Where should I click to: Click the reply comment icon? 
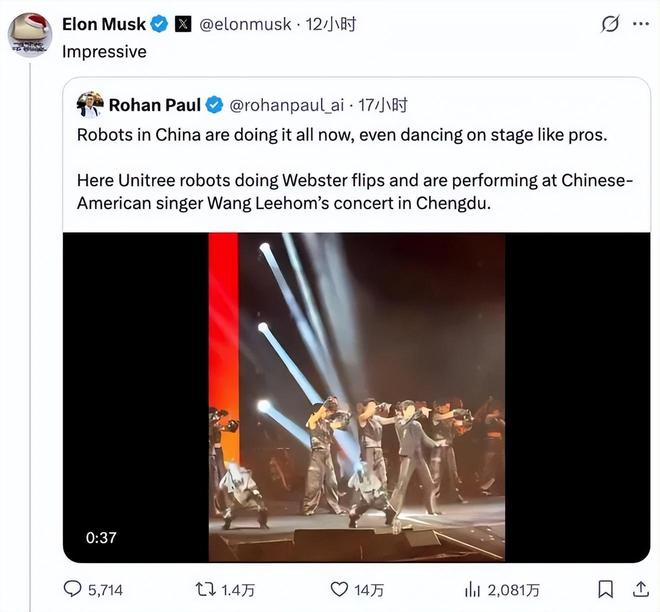click(72, 590)
